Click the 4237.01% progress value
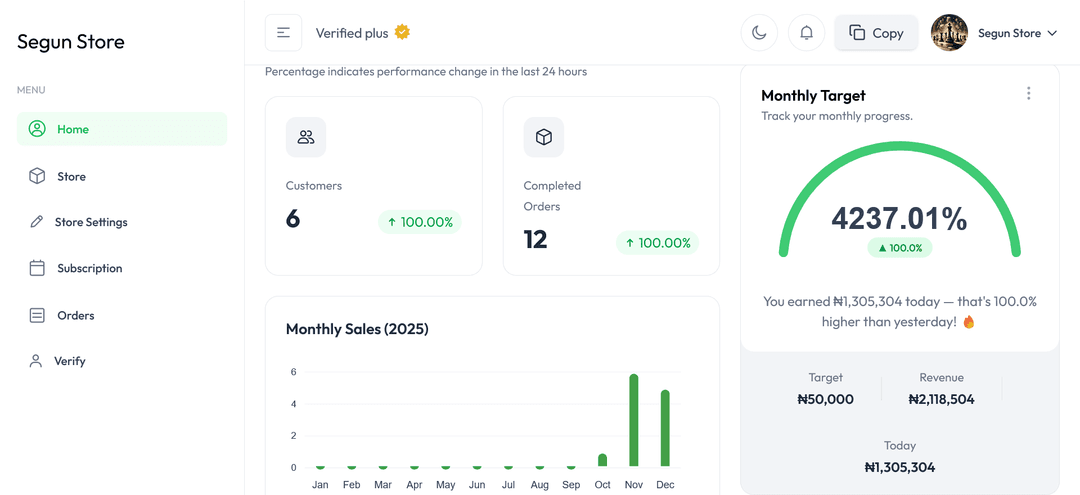The image size is (1080, 495). click(900, 218)
